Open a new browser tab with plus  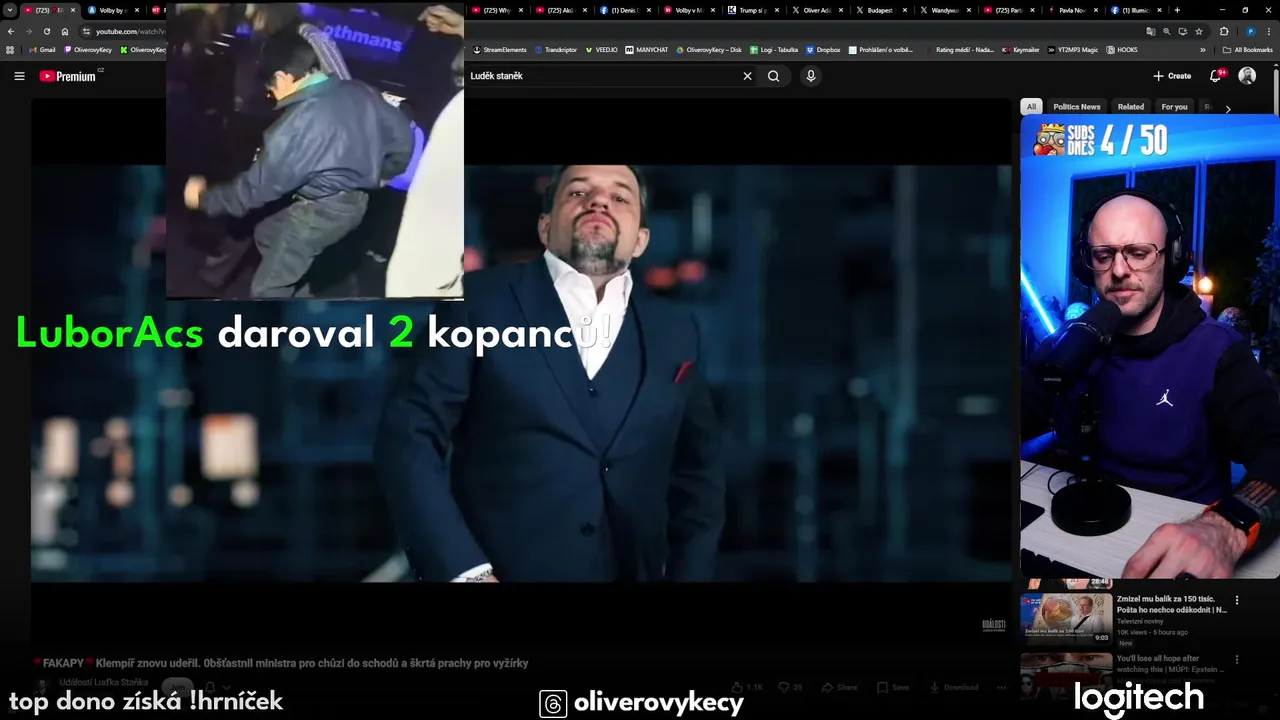click(x=1177, y=10)
